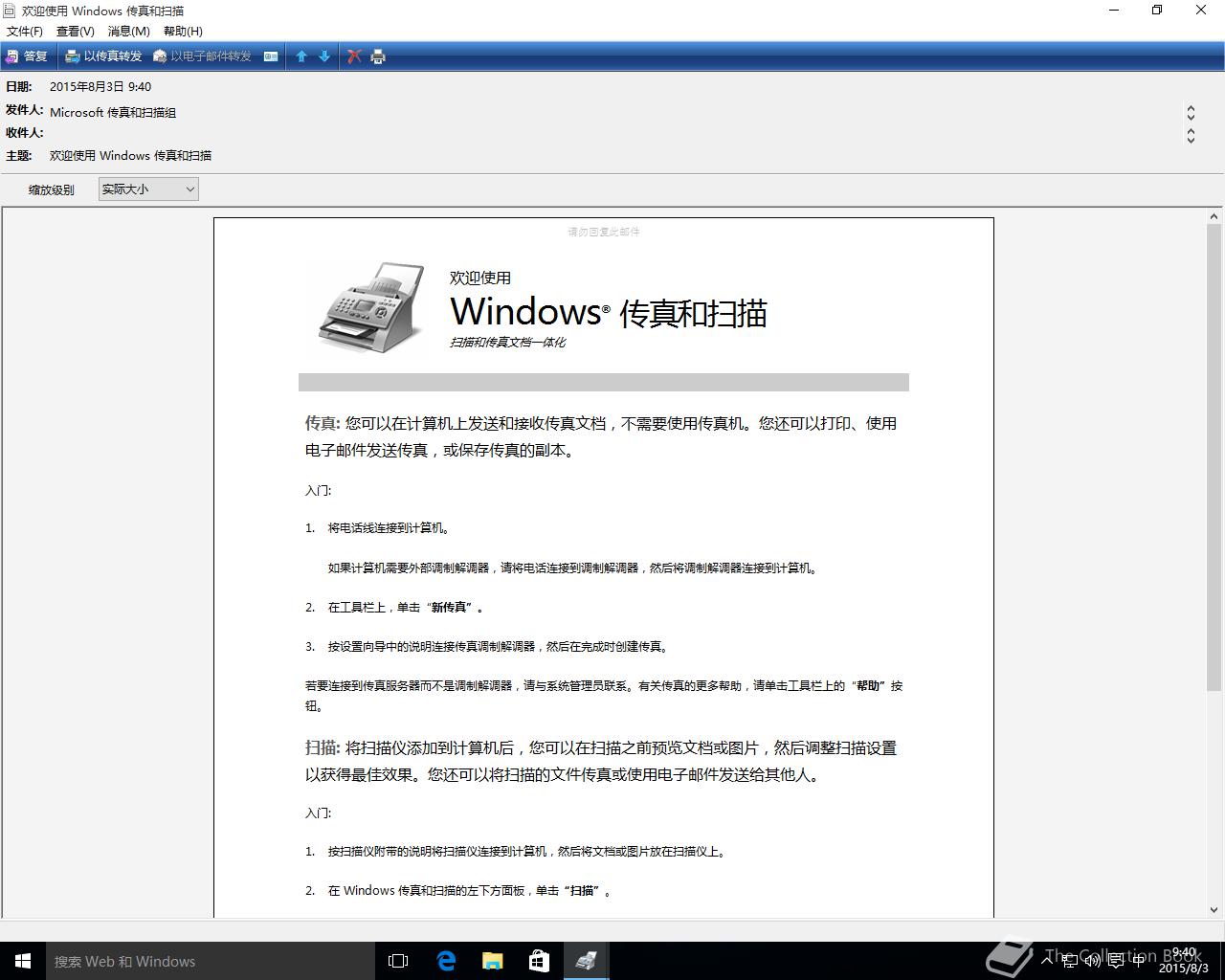Click the bold '帮助' text in paragraph
The height and width of the screenshot is (980, 1225).
click(x=868, y=685)
